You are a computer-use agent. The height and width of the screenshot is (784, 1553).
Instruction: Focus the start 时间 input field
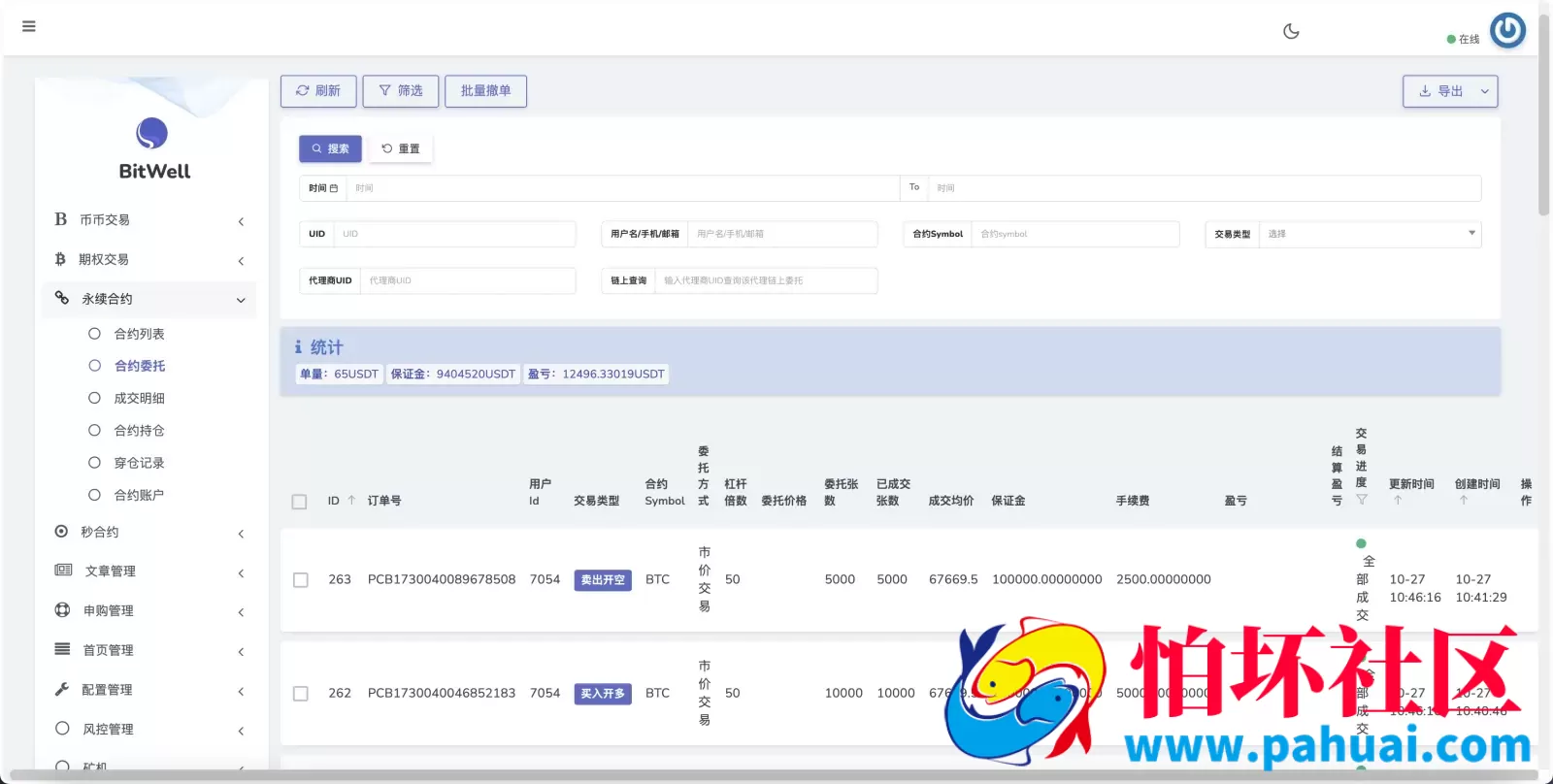(x=622, y=188)
